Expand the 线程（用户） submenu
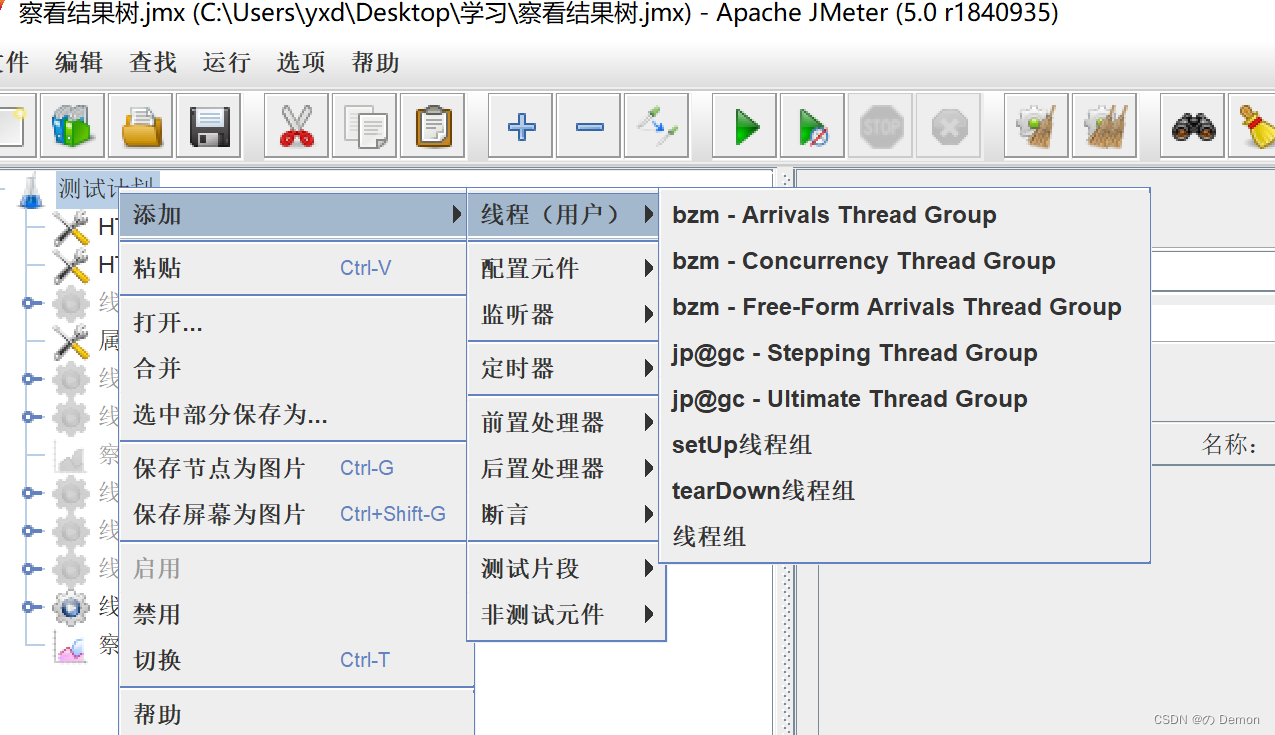The image size is (1275, 735). 563,214
